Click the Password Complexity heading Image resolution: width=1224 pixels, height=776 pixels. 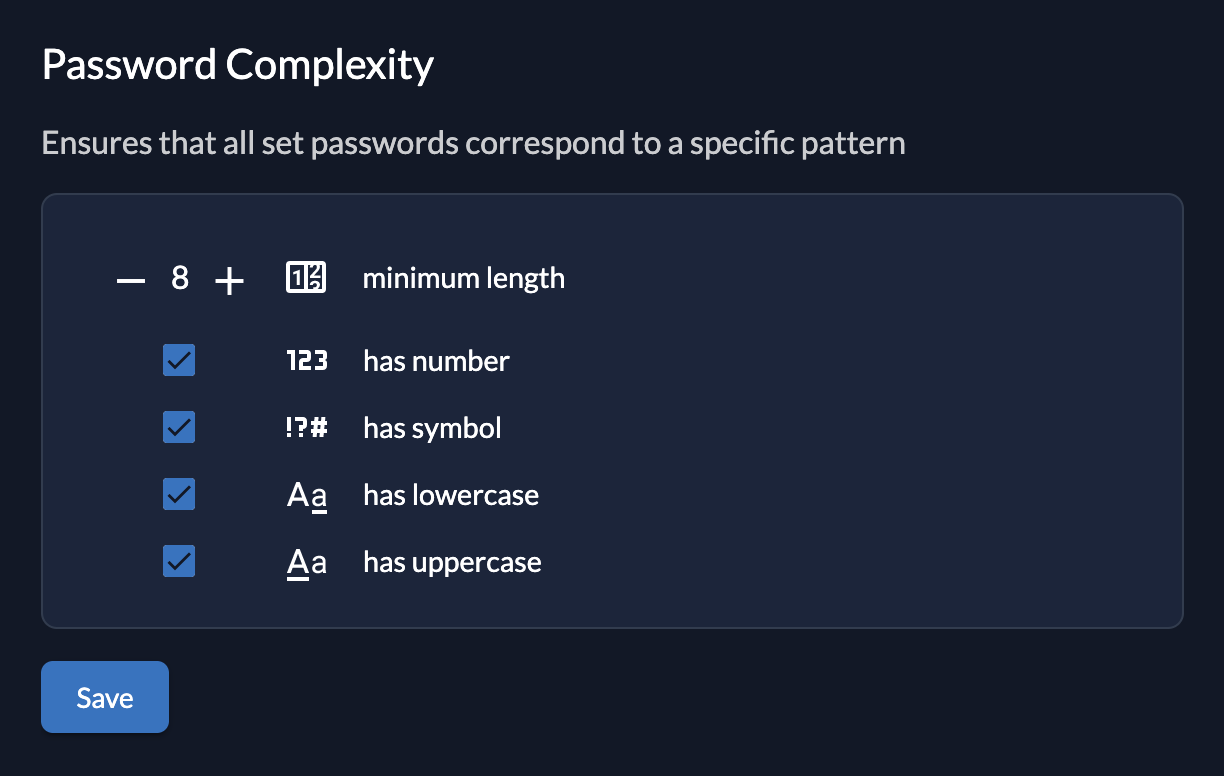coord(237,64)
